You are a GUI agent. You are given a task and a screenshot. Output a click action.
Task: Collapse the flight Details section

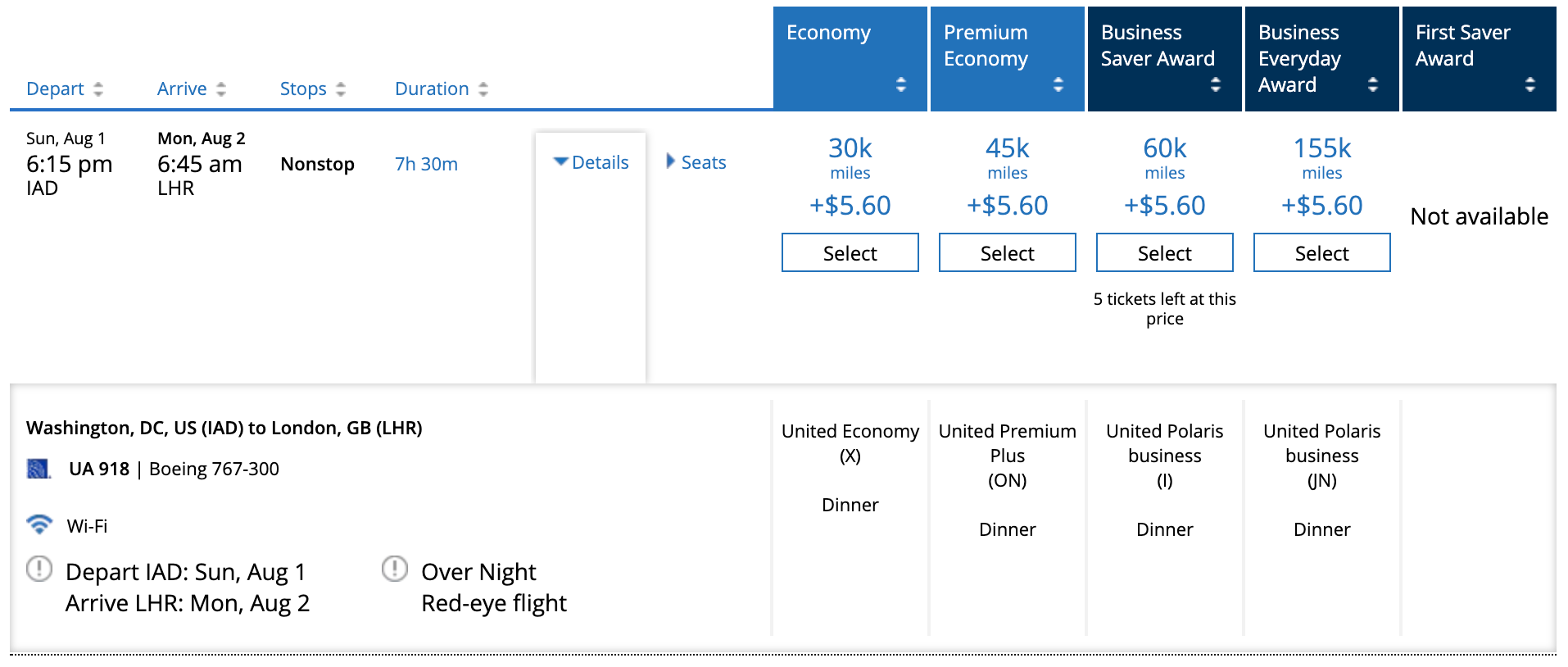click(591, 161)
